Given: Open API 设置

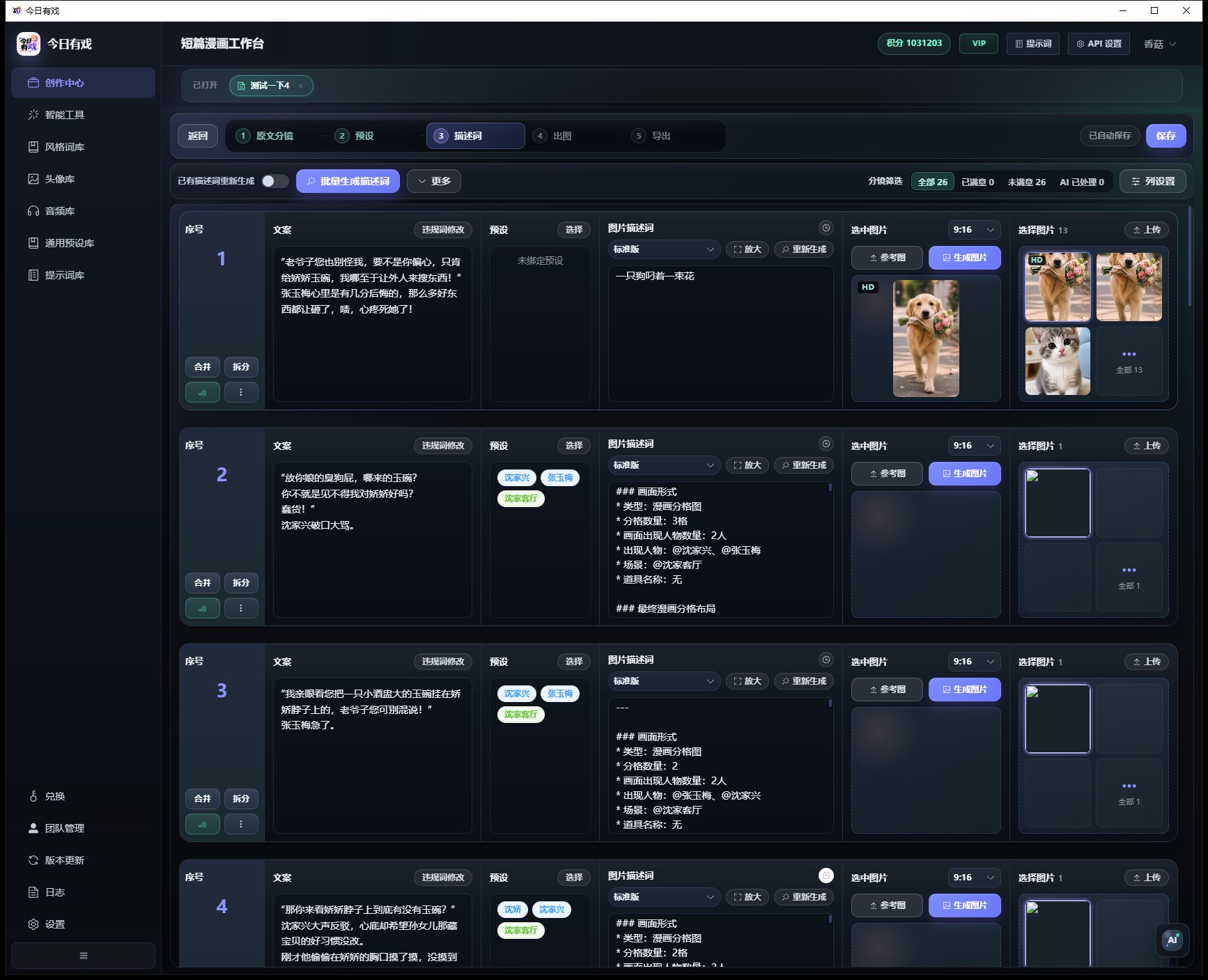Looking at the screenshot, I should point(1099,44).
